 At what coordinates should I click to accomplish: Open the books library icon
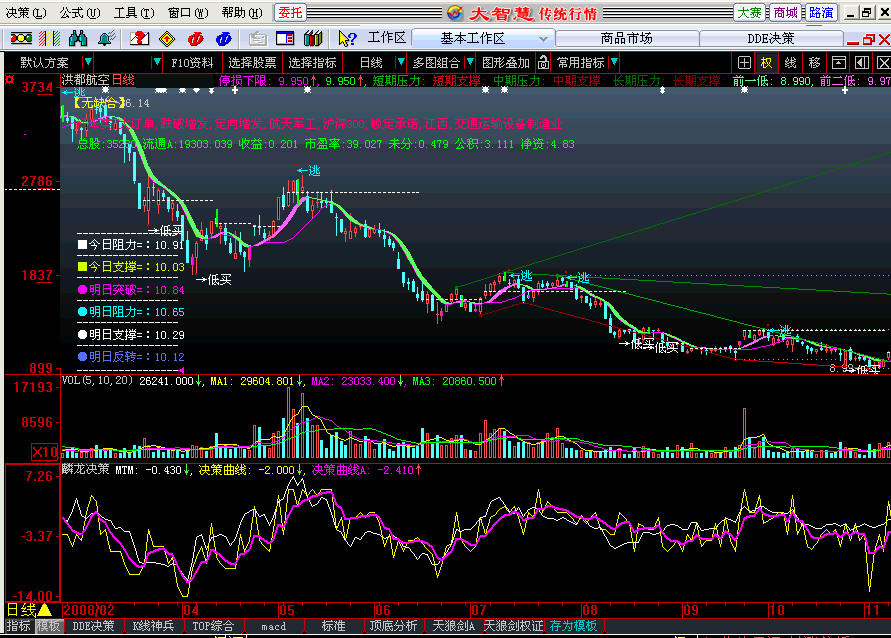[313, 39]
